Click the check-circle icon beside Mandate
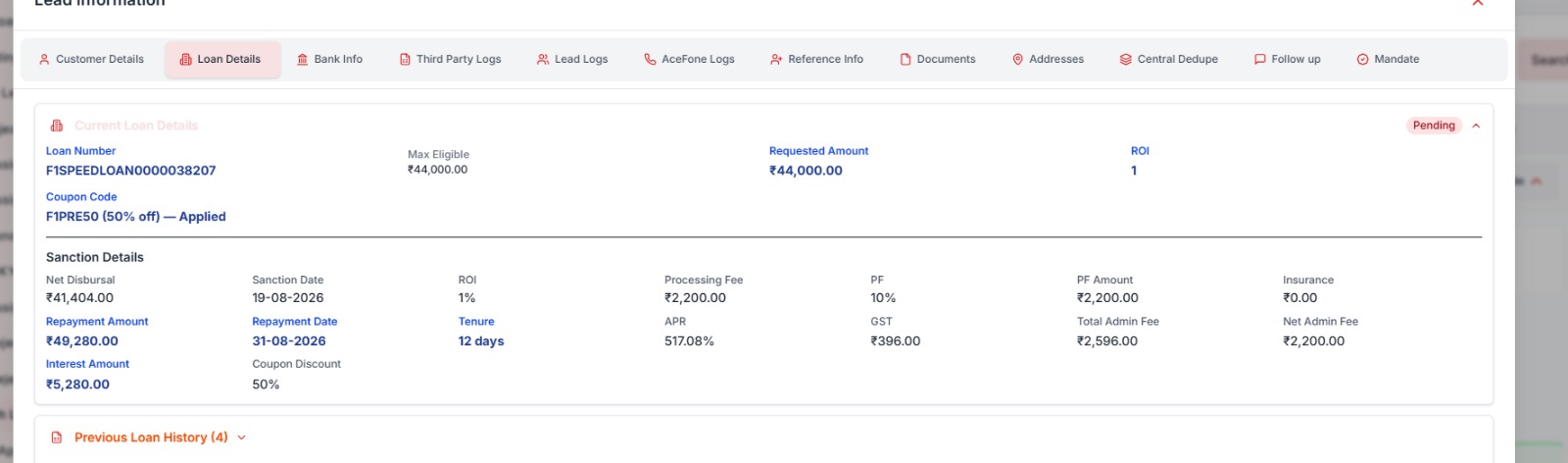The height and width of the screenshot is (463, 1568). point(1362,59)
